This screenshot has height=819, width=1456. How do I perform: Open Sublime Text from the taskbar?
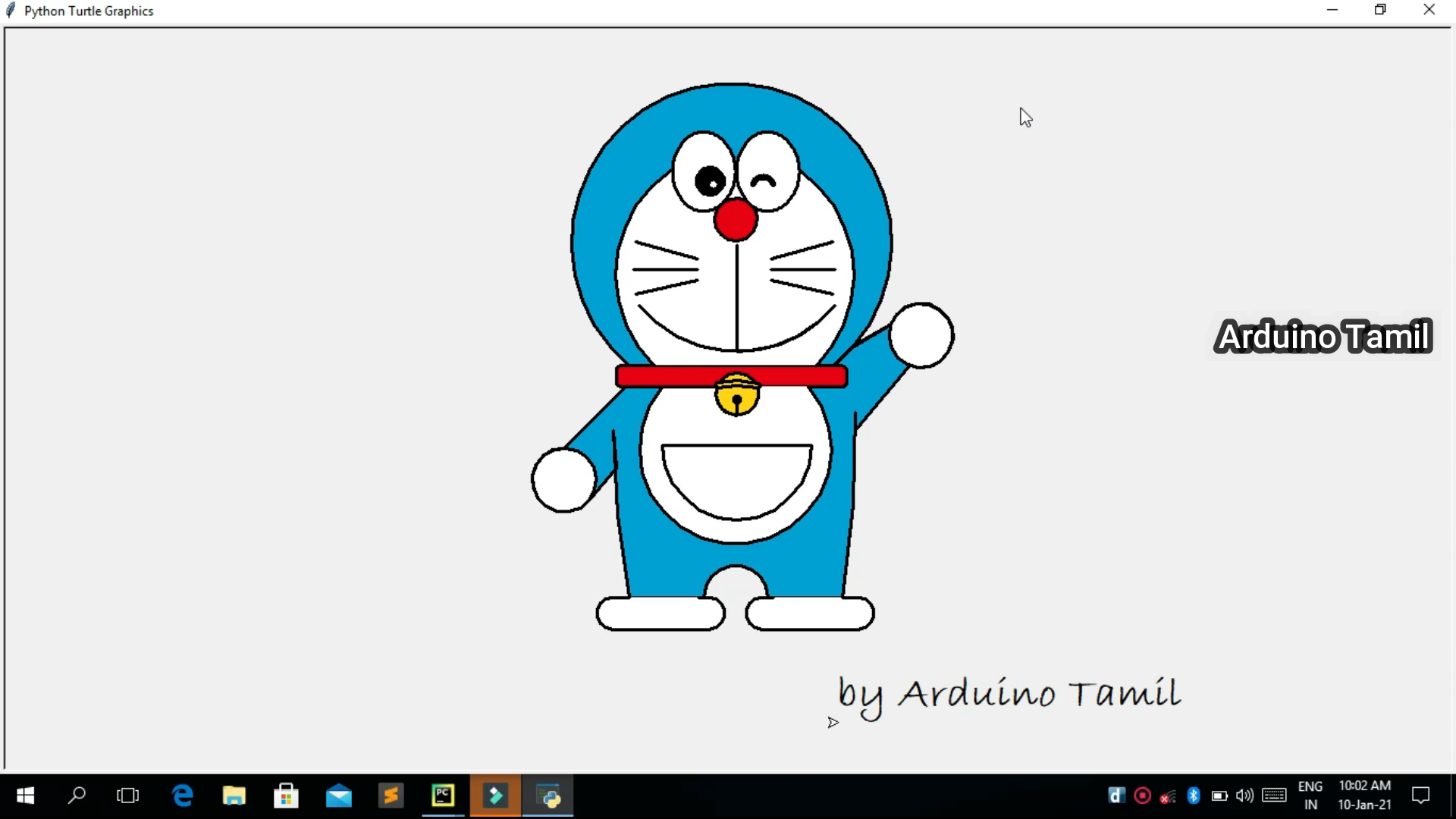tap(391, 795)
